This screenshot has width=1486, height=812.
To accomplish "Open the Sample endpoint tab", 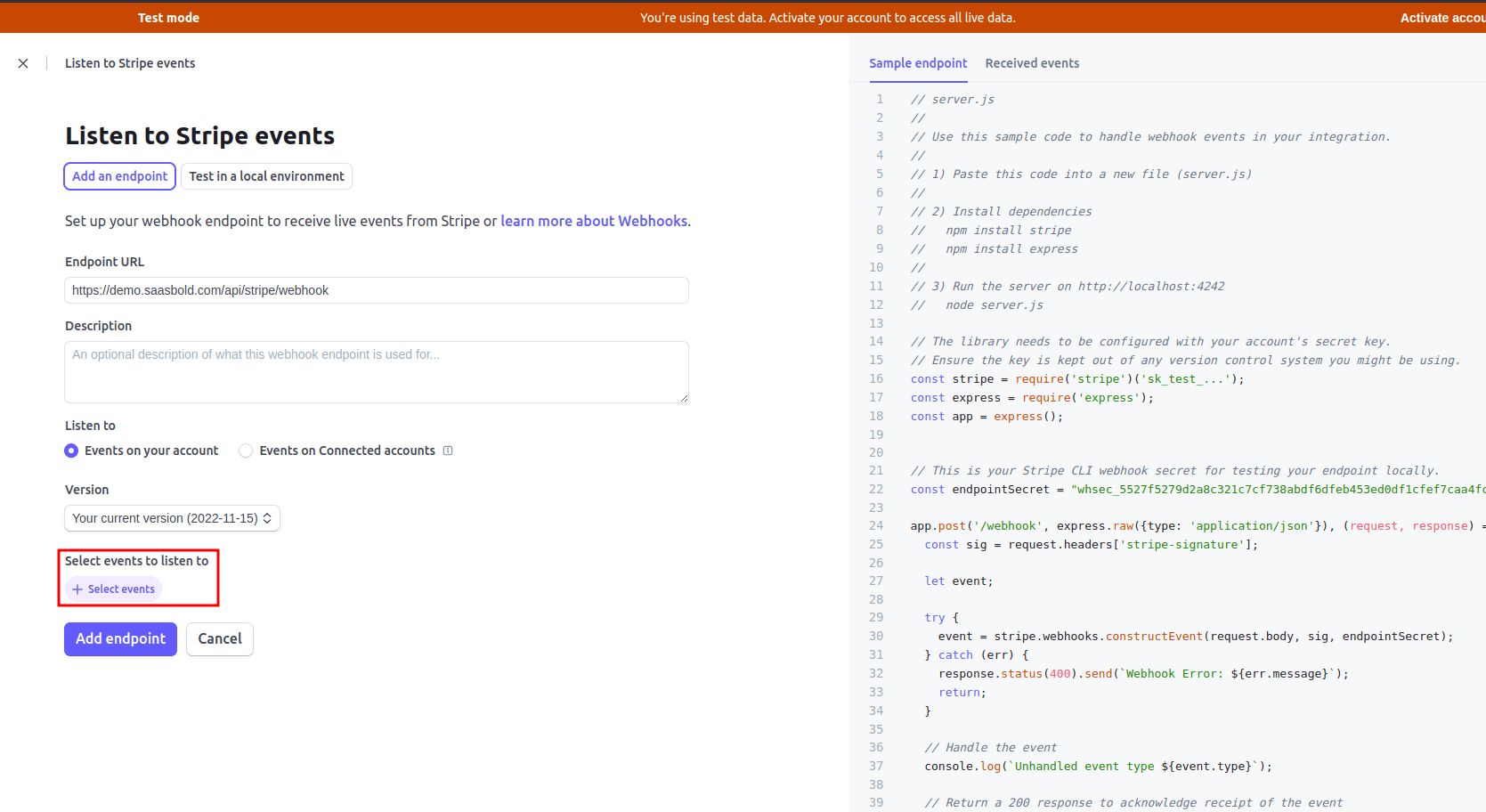I will coord(918,63).
